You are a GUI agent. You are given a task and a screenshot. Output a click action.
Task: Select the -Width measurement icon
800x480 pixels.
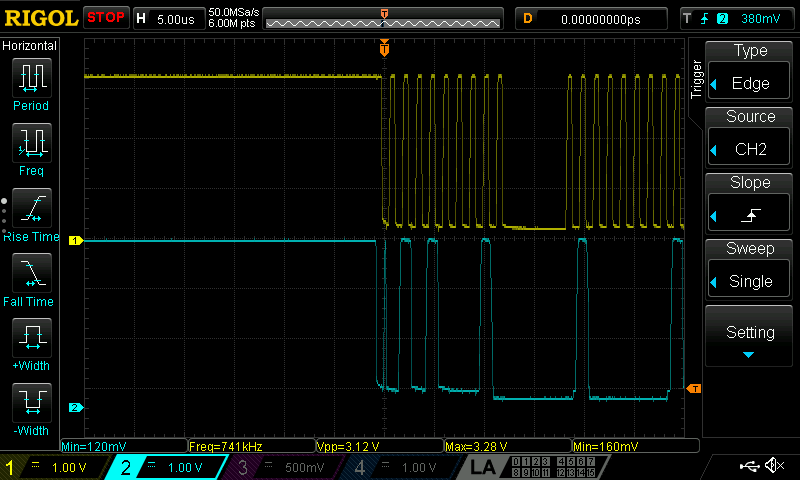[32, 402]
